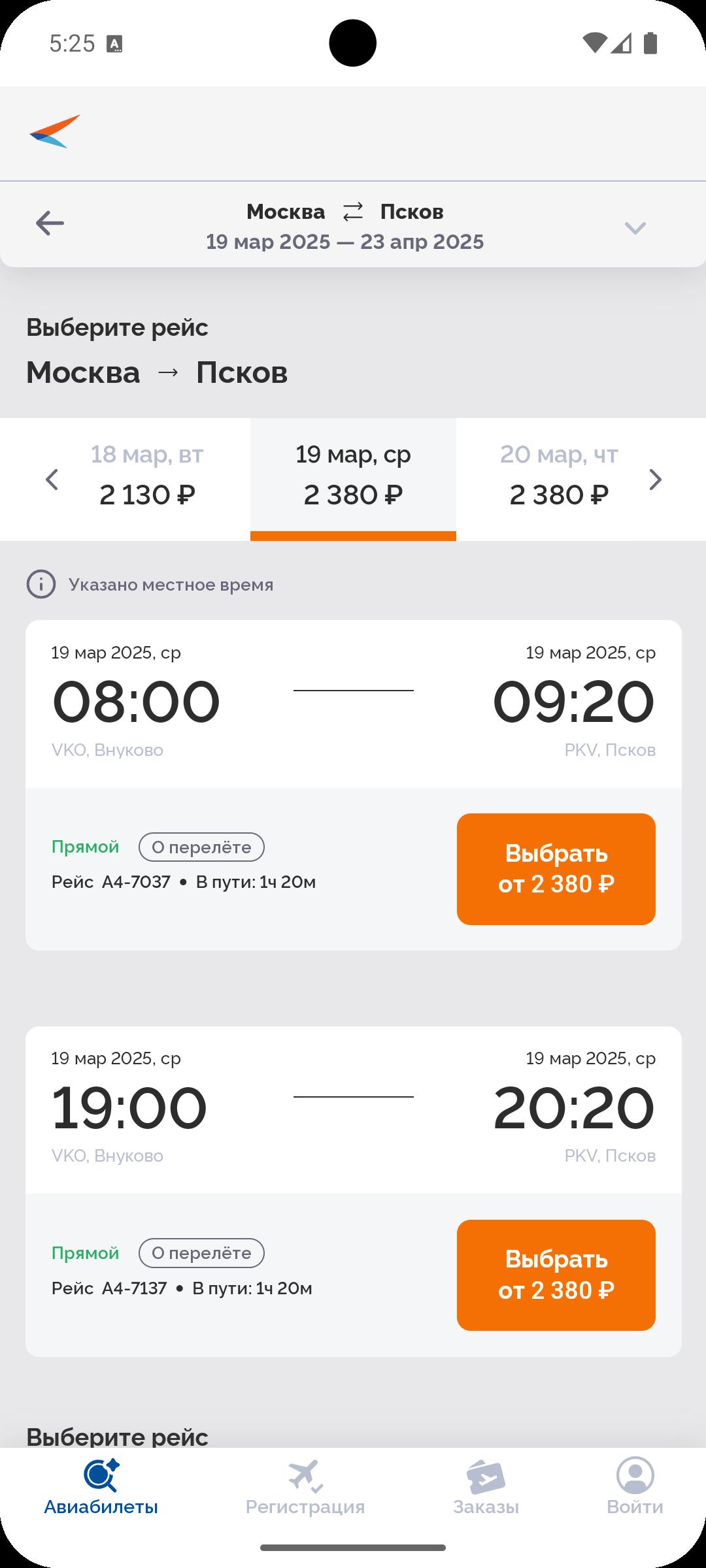Swap Москва and Псков direction icon
Viewport: 706px width, 1568px height.
click(x=353, y=212)
